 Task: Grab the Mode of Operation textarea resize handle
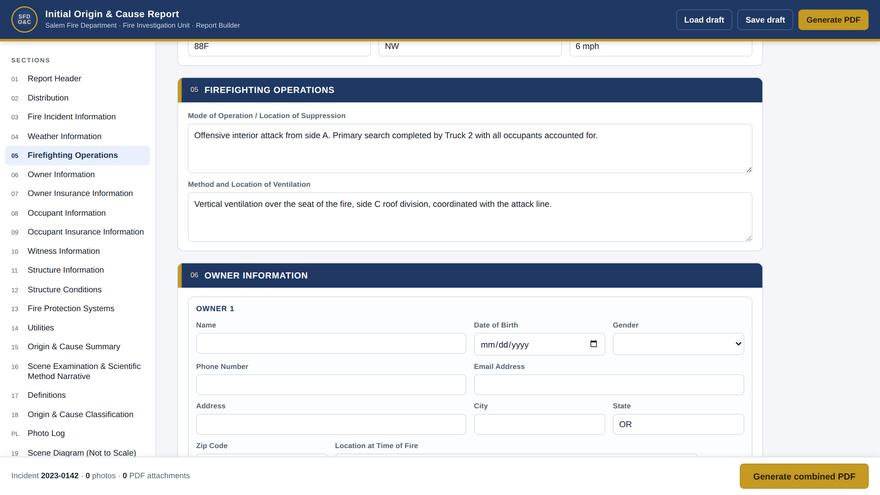[x=749, y=169]
